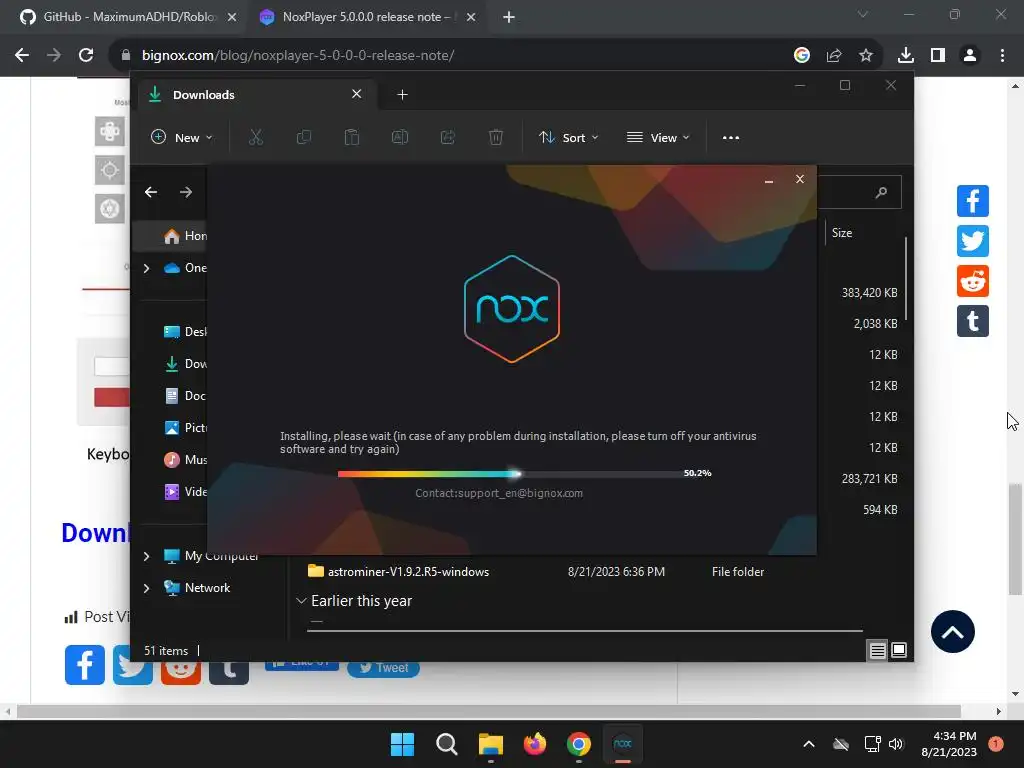
Task: Open the Chrome three-dot menu
Action: [x=1002, y=56]
